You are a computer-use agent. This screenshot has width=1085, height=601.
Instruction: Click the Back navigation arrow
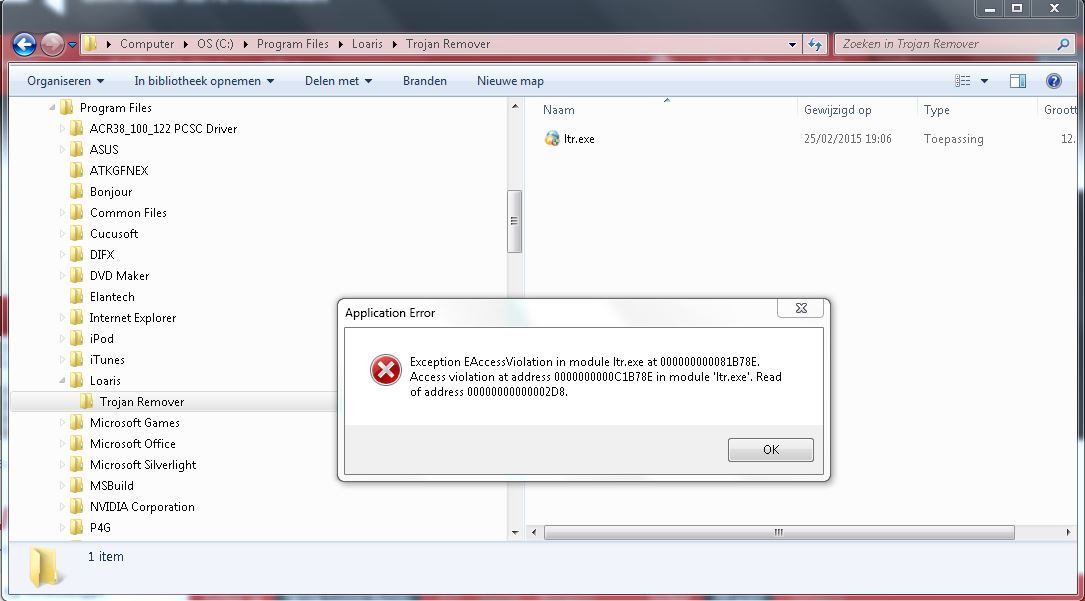tap(24, 44)
